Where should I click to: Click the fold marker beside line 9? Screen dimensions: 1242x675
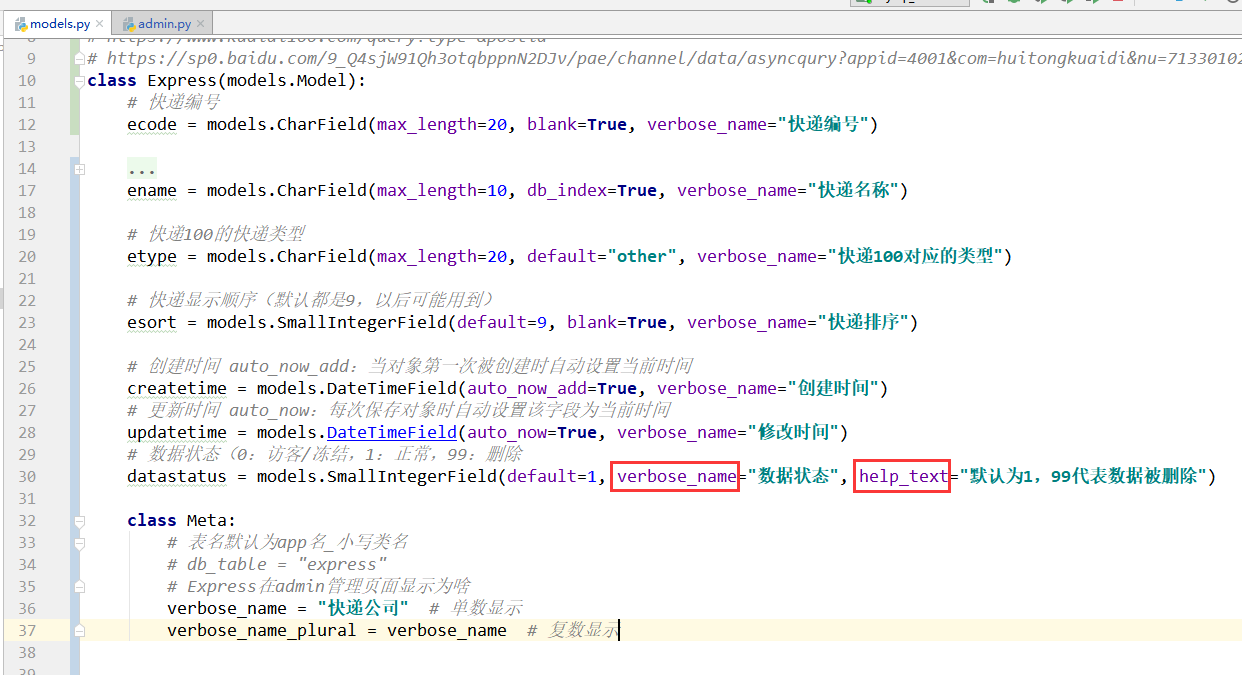click(x=79, y=59)
